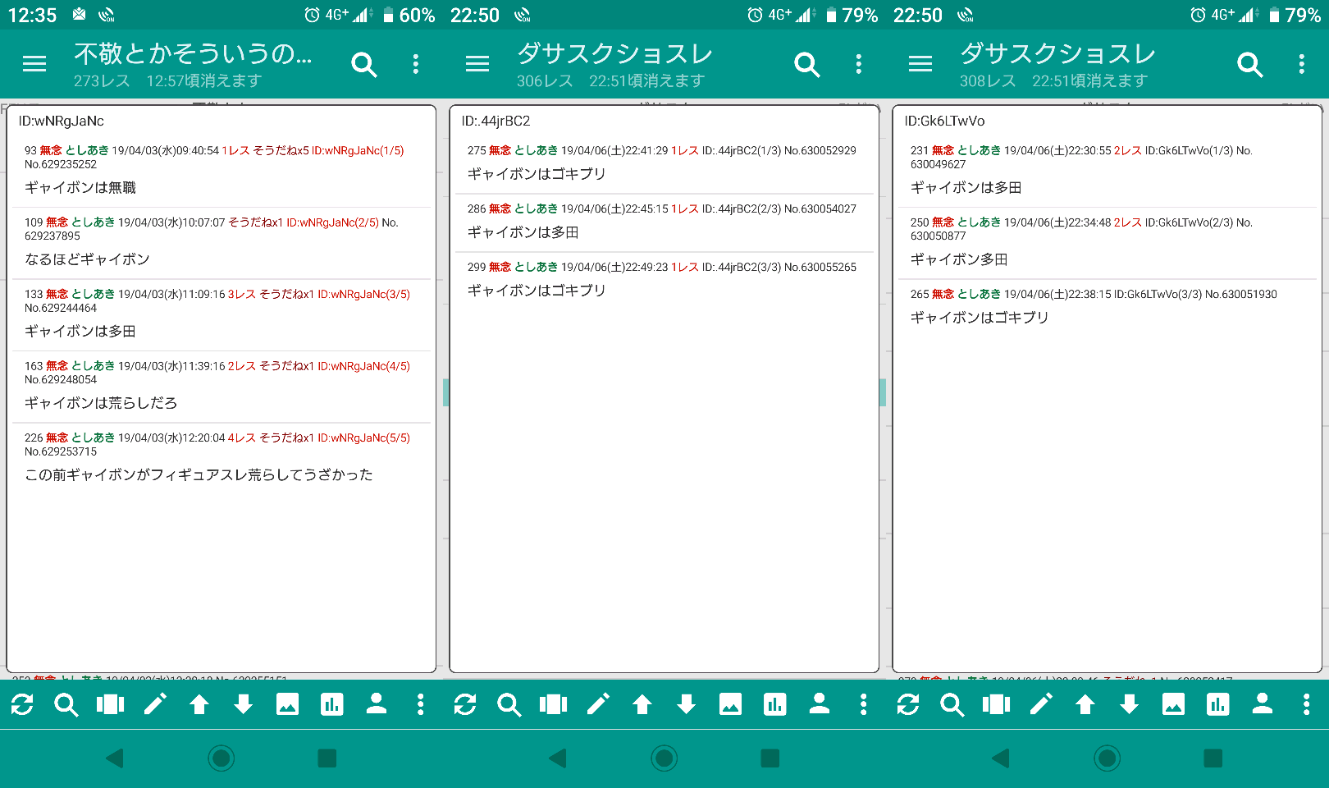
Task: Jump to top arrow on left screen toolbar
Action: pyautogui.click(x=199, y=705)
